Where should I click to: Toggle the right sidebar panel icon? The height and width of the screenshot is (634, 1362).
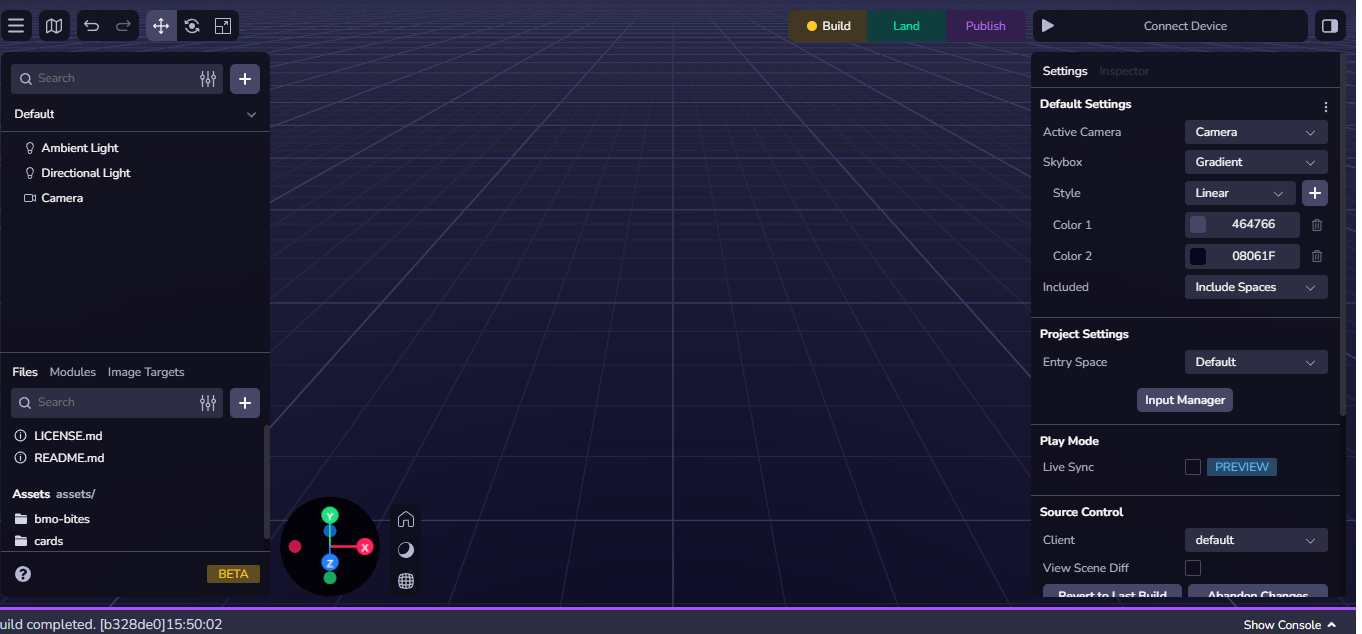(1329, 26)
